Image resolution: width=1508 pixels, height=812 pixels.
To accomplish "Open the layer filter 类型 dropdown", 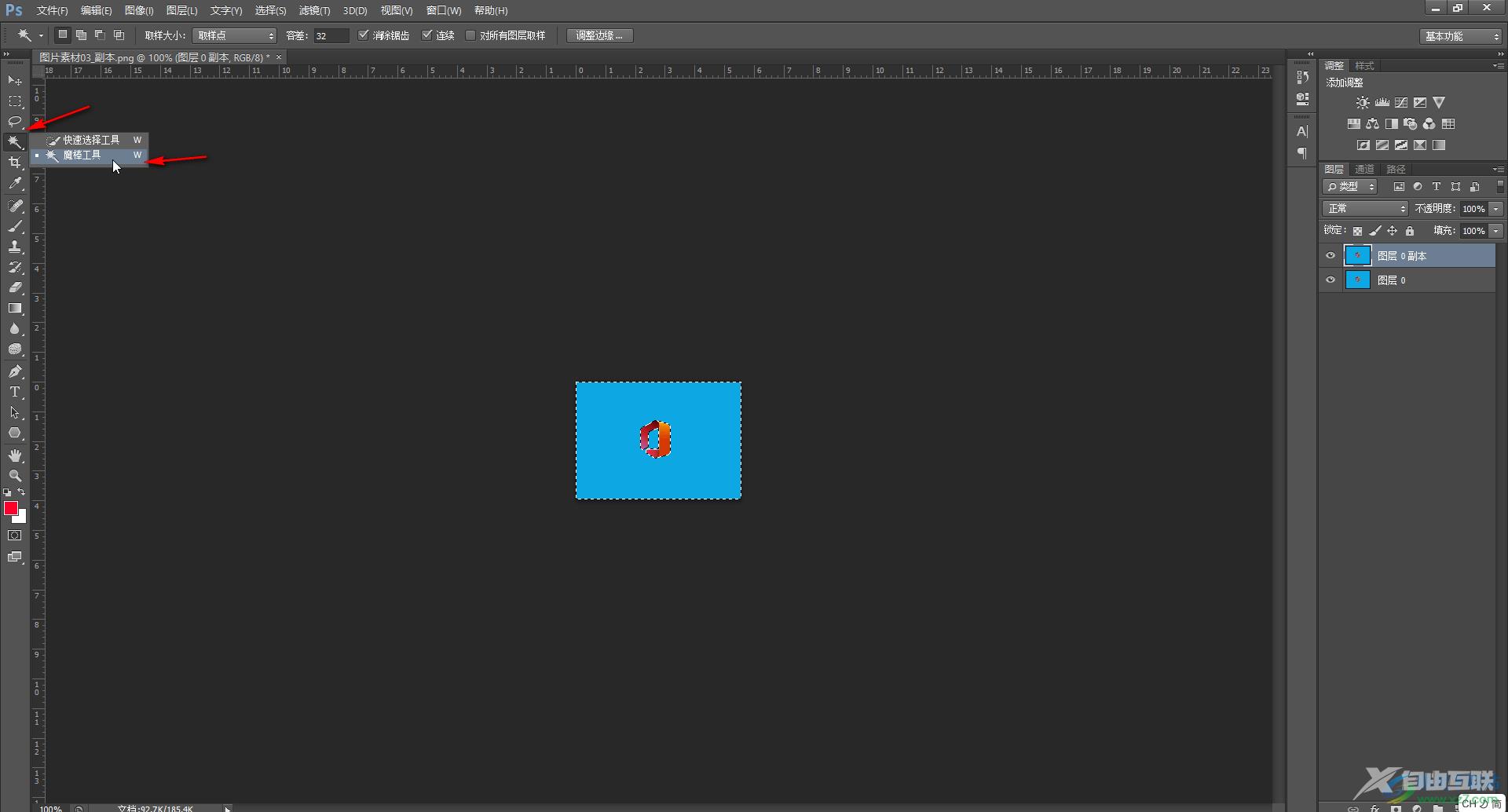I will pyautogui.click(x=1350, y=187).
